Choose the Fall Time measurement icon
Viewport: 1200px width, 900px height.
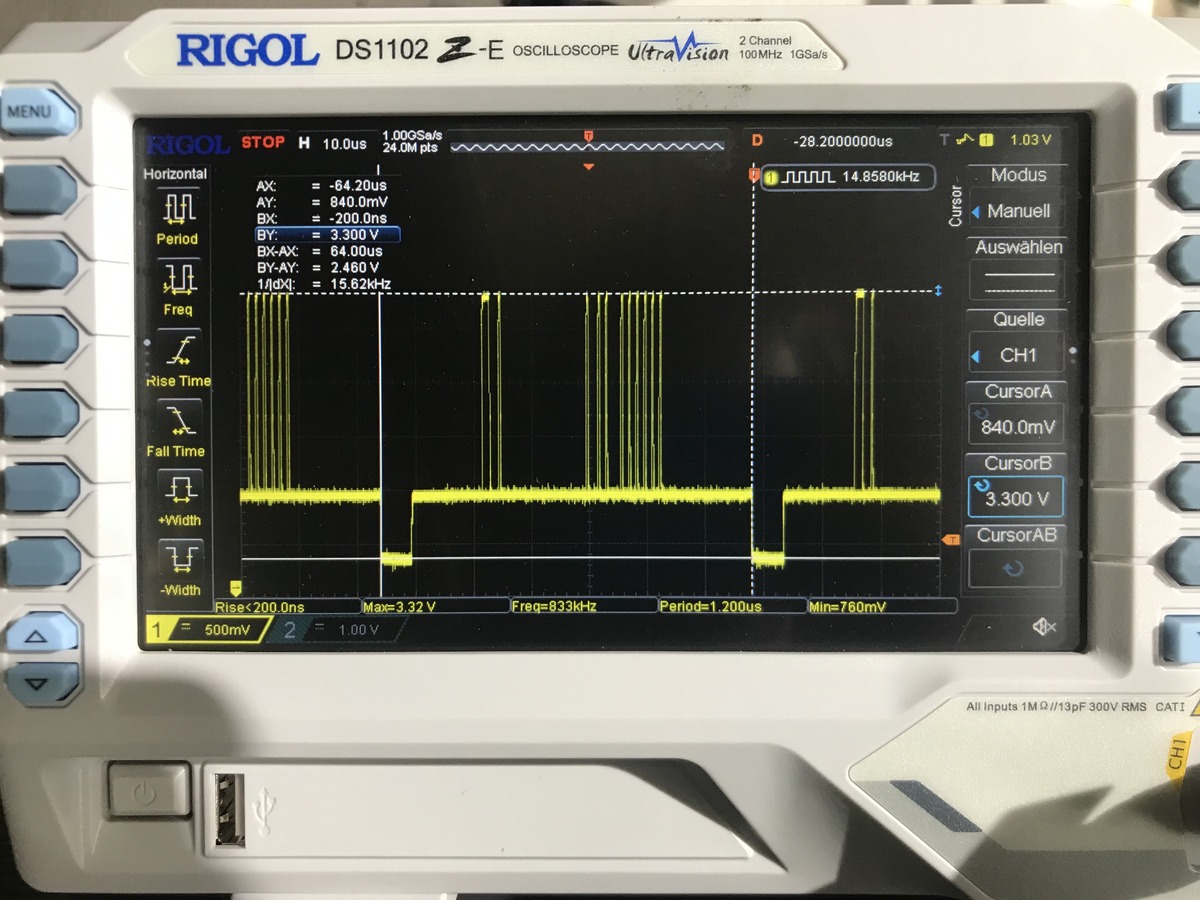[x=180, y=419]
